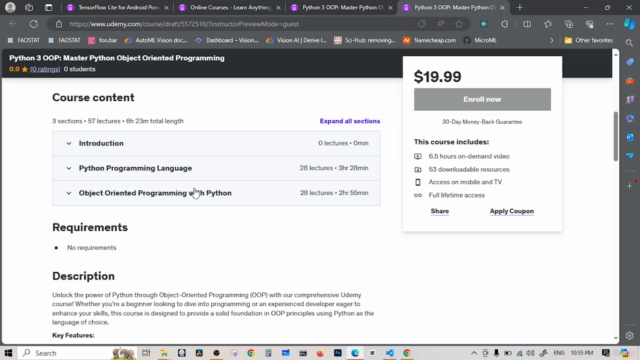This screenshot has width=640, height=360.
Task: Open Other favorites folder
Action: pyautogui.click(x=589, y=40)
